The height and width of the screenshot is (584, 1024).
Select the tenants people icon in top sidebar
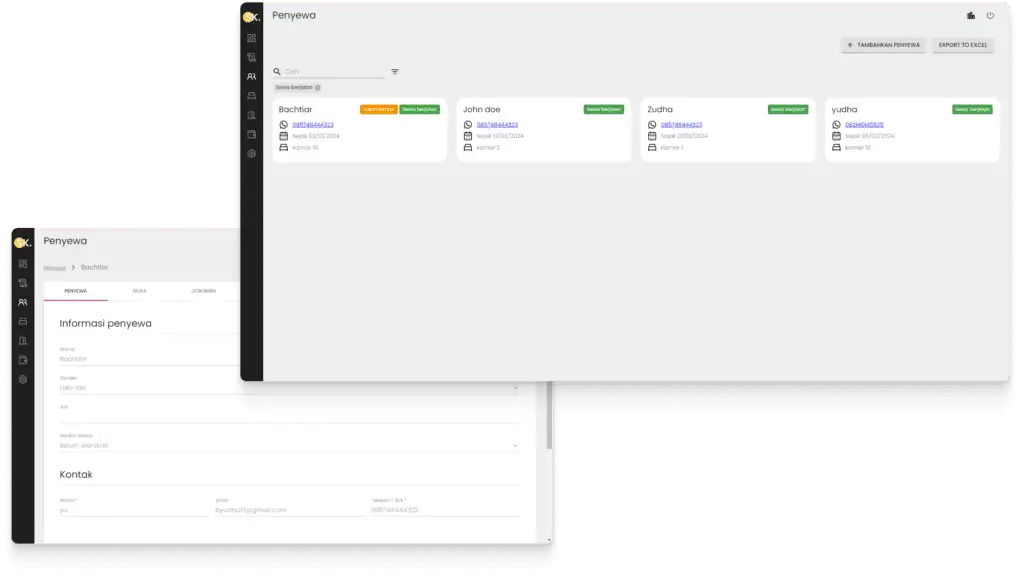(251, 76)
